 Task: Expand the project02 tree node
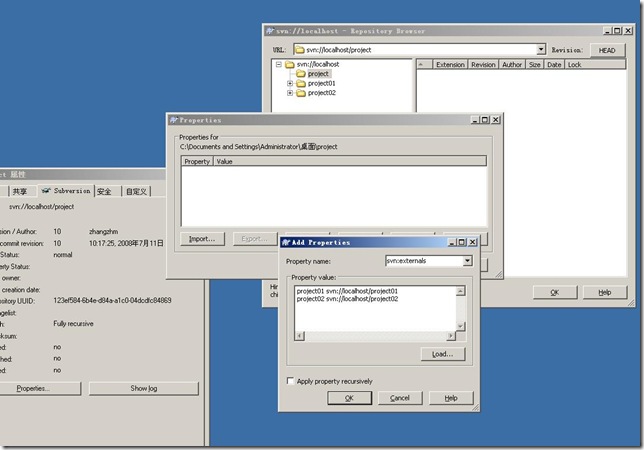(289, 93)
